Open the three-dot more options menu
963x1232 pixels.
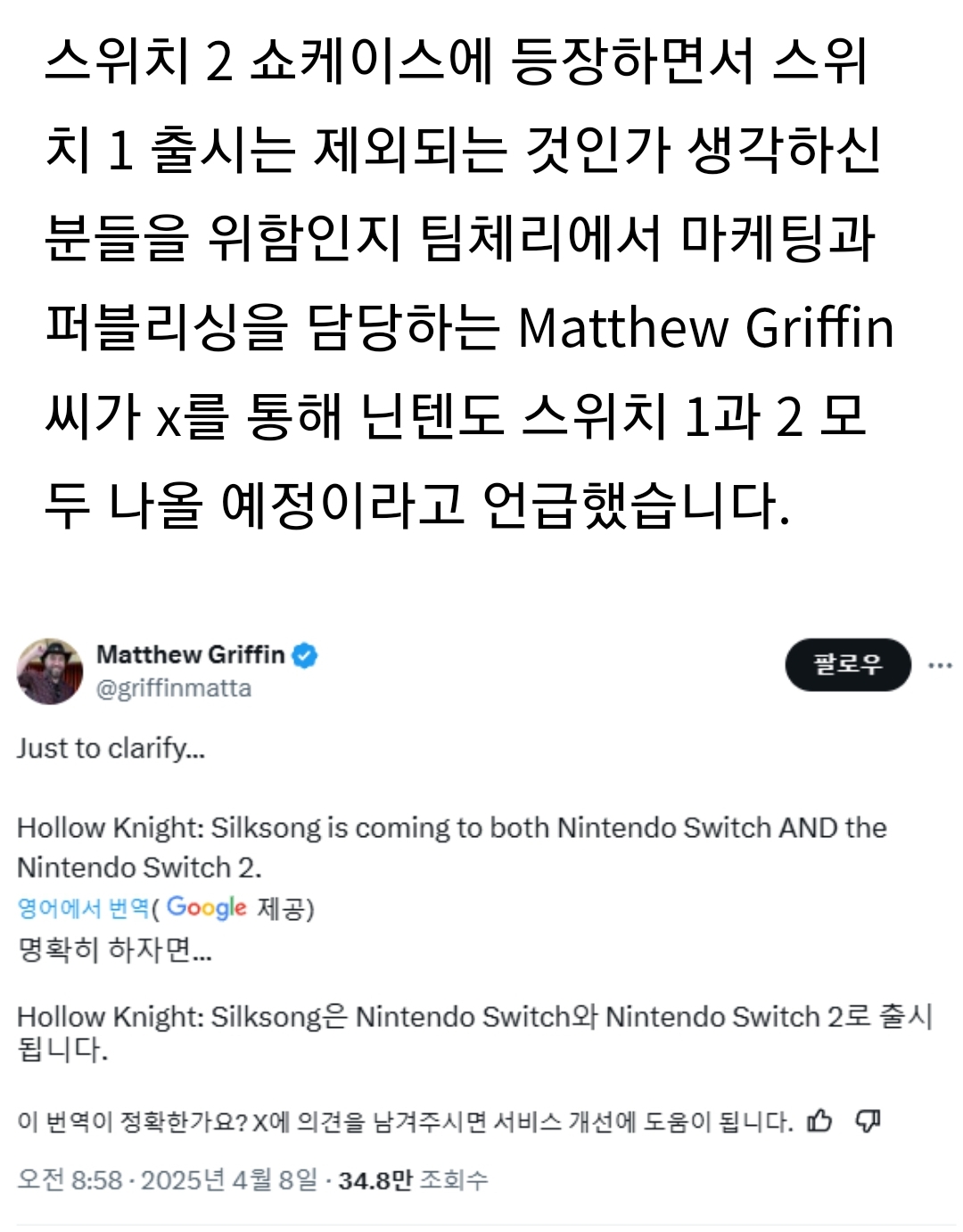click(940, 665)
